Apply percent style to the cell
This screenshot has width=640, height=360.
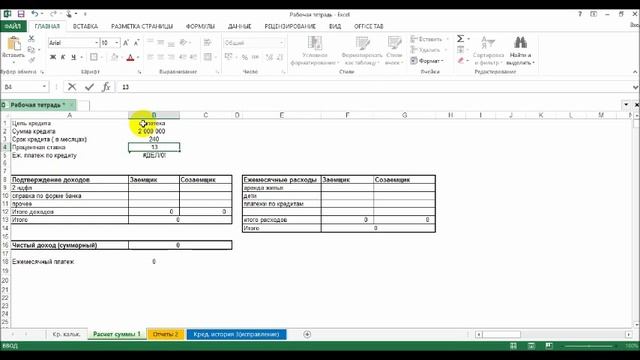244,57
